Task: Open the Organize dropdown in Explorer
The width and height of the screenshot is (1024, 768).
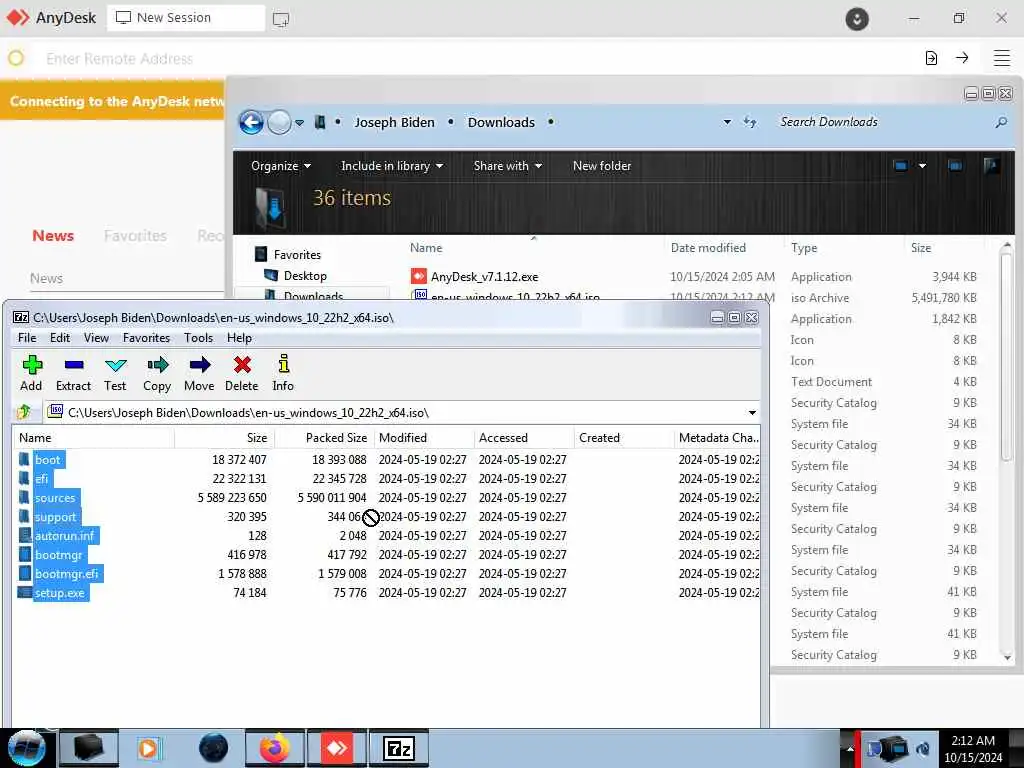Action: click(281, 166)
